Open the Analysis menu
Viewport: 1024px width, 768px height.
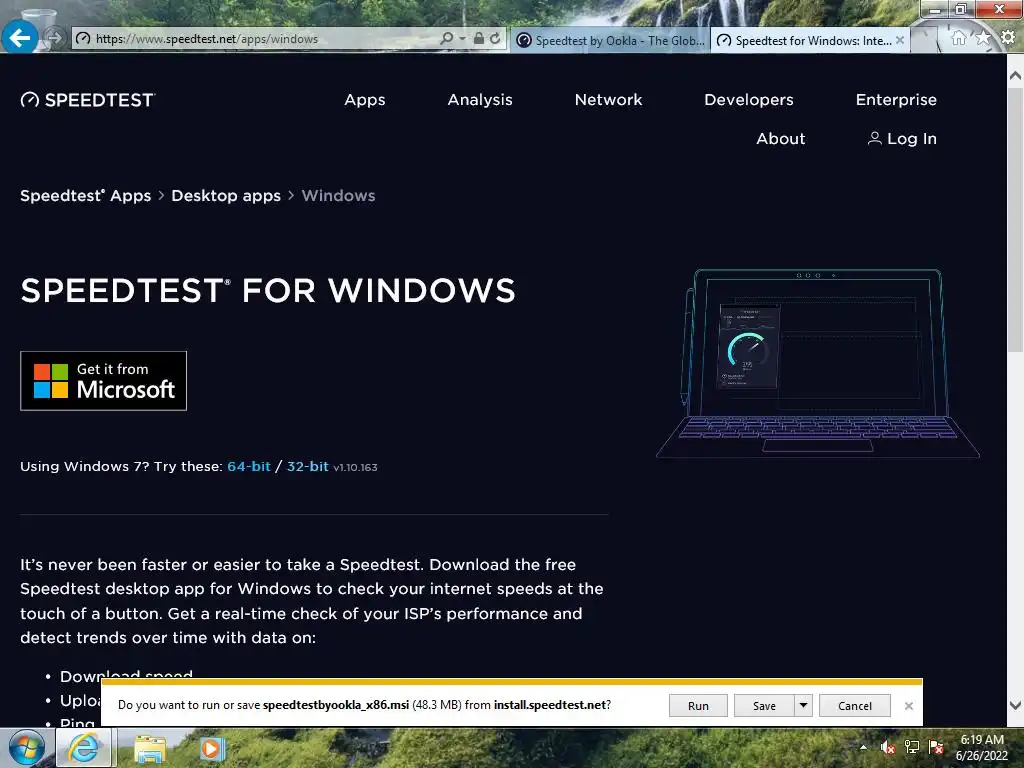tap(480, 100)
